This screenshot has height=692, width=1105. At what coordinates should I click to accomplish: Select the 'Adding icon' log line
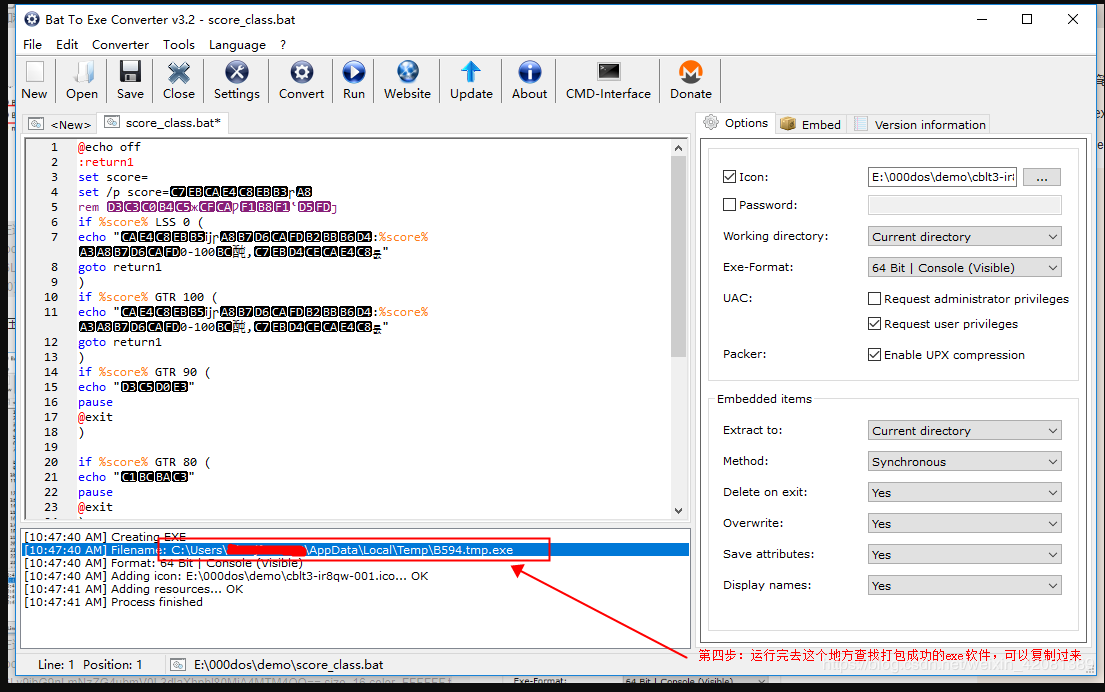click(x=226, y=576)
